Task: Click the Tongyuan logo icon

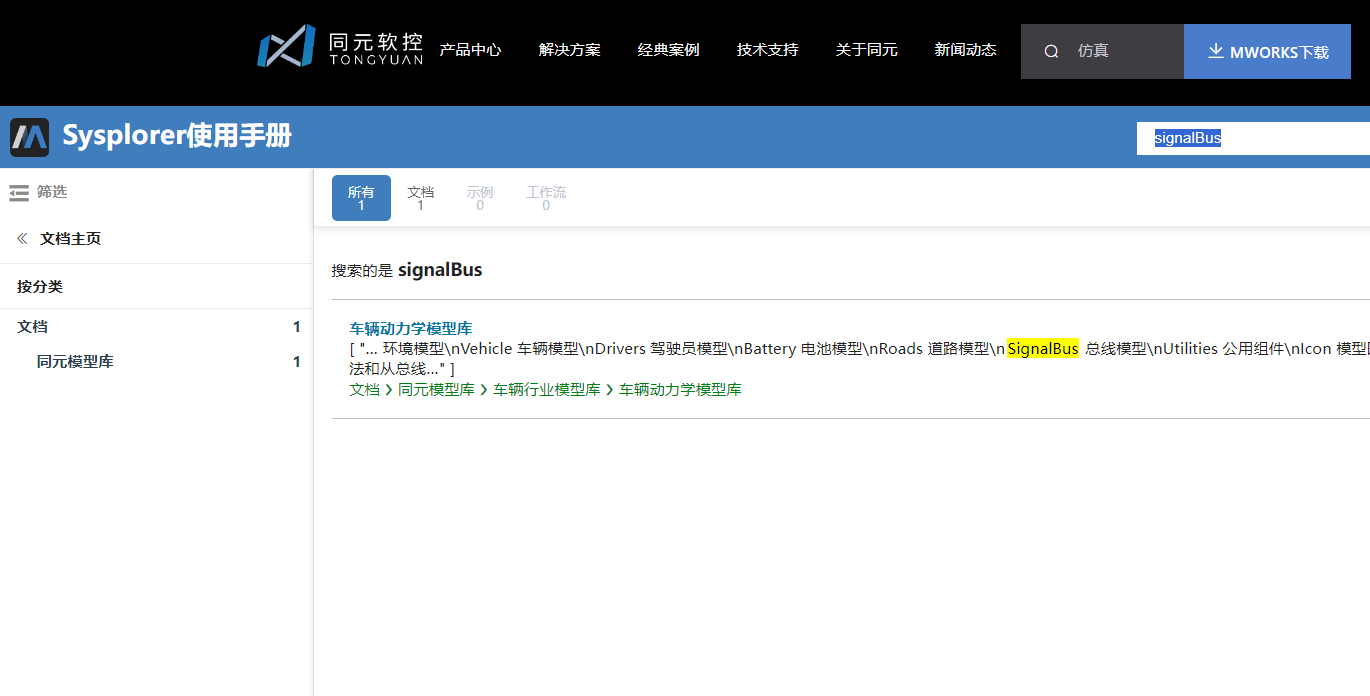Action: 287,46
